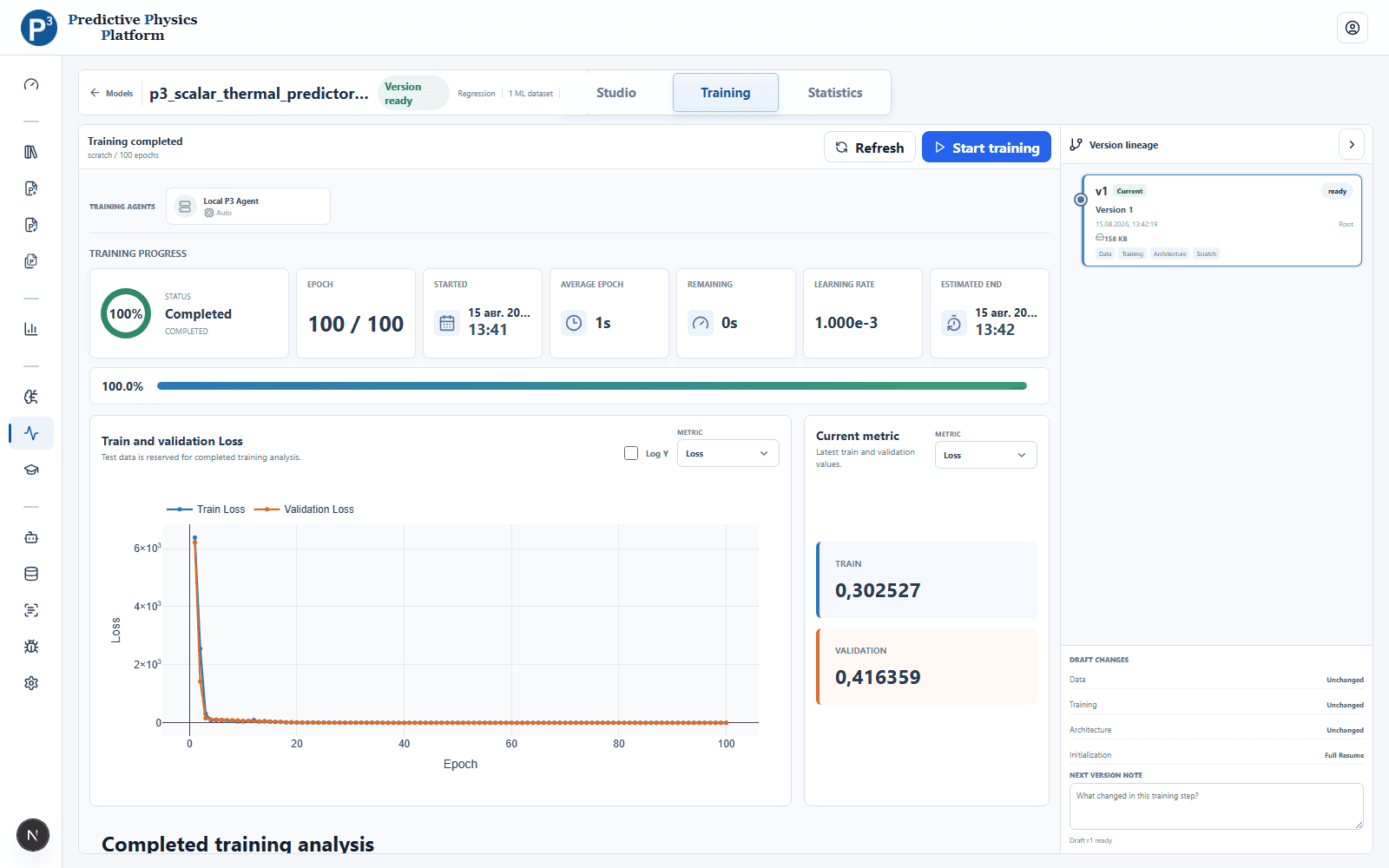Open the bar chart icon in sidebar
The height and width of the screenshot is (868, 1389).
point(31,329)
